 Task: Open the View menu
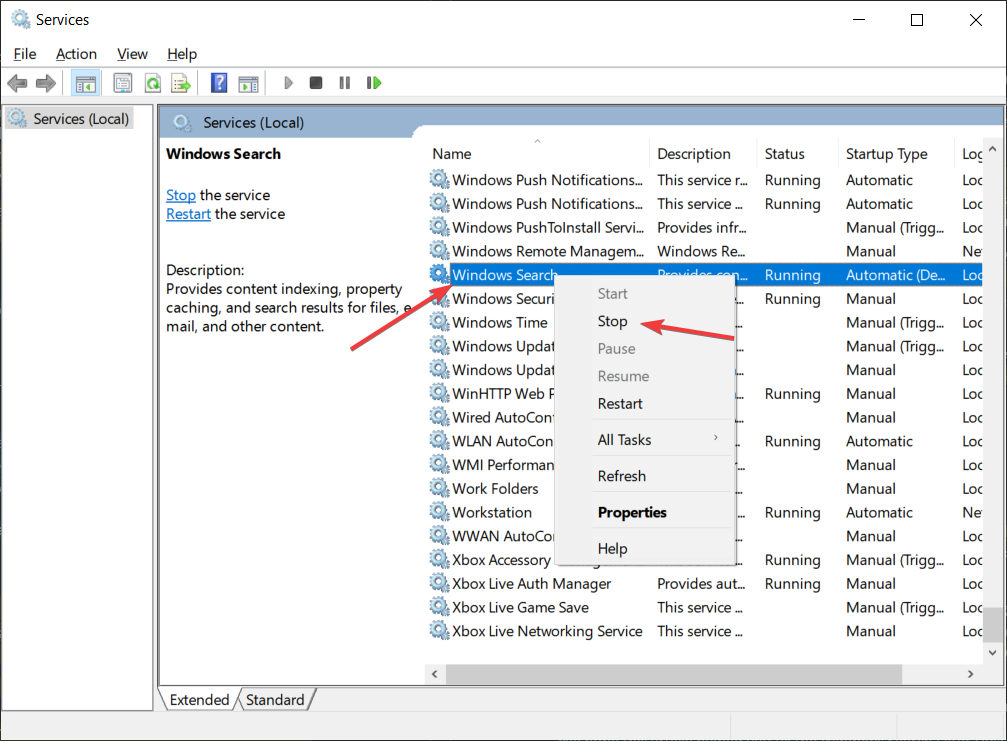click(x=132, y=54)
